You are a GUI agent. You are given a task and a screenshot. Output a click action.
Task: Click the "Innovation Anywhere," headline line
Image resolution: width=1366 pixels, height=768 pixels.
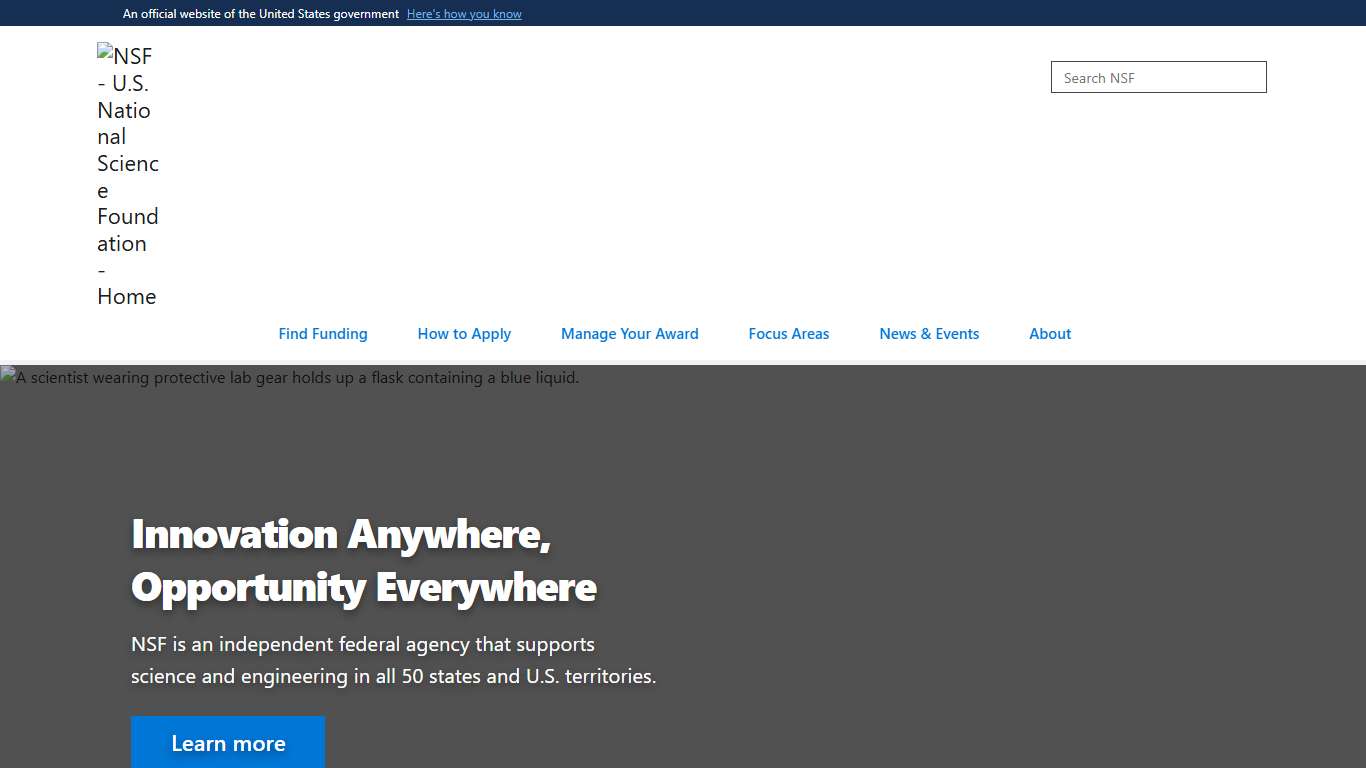341,534
